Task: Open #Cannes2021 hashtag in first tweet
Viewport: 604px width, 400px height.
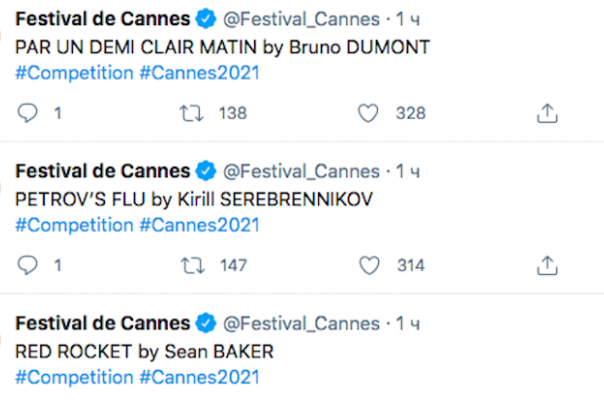Action: [200, 73]
